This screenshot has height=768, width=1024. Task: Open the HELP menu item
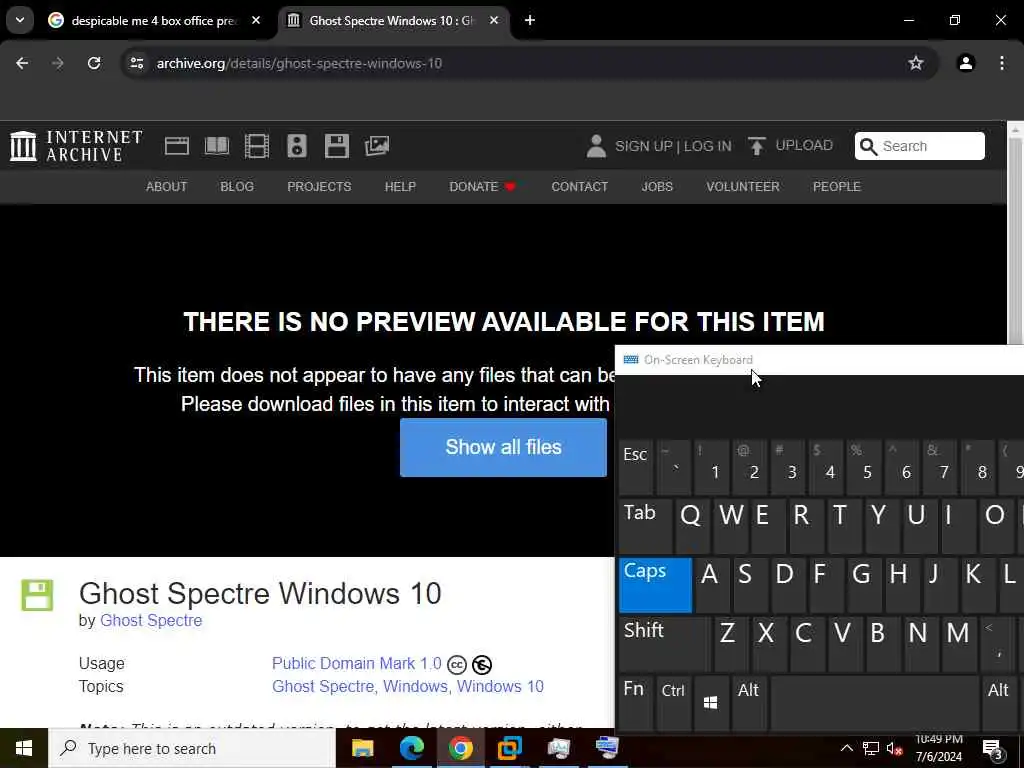tap(400, 187)
